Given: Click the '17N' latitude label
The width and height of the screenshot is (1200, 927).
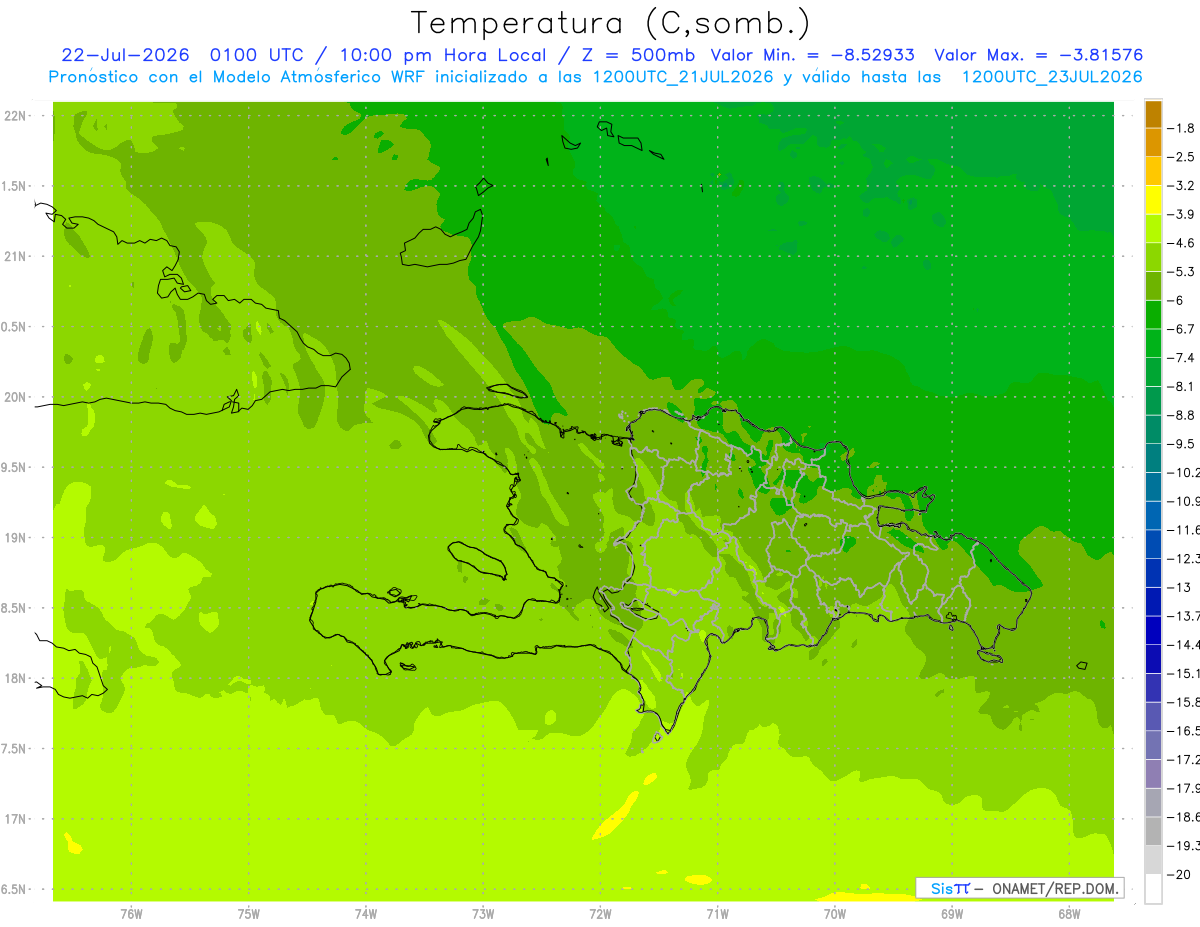Looking at the screenshot, I should pos(16,819).
